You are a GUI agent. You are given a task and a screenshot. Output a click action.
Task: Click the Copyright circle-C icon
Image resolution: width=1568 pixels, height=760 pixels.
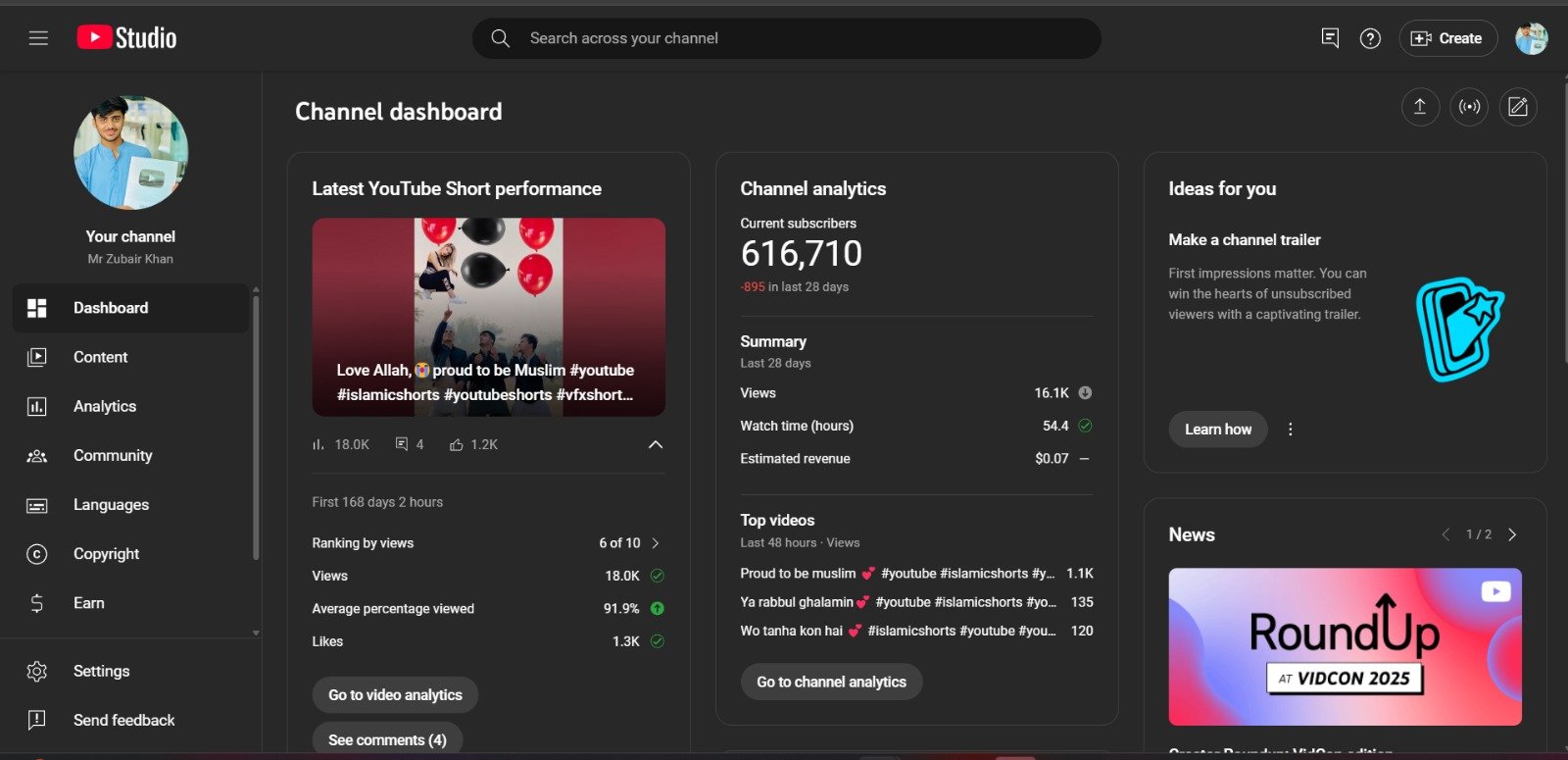point(37,554)
